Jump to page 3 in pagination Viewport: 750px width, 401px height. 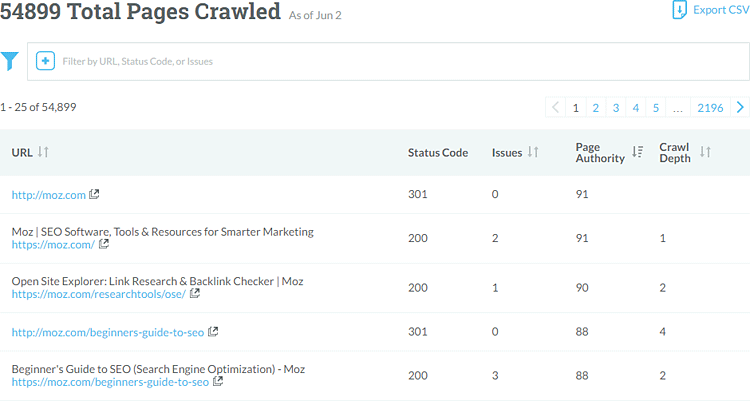[x=615, y=107]
